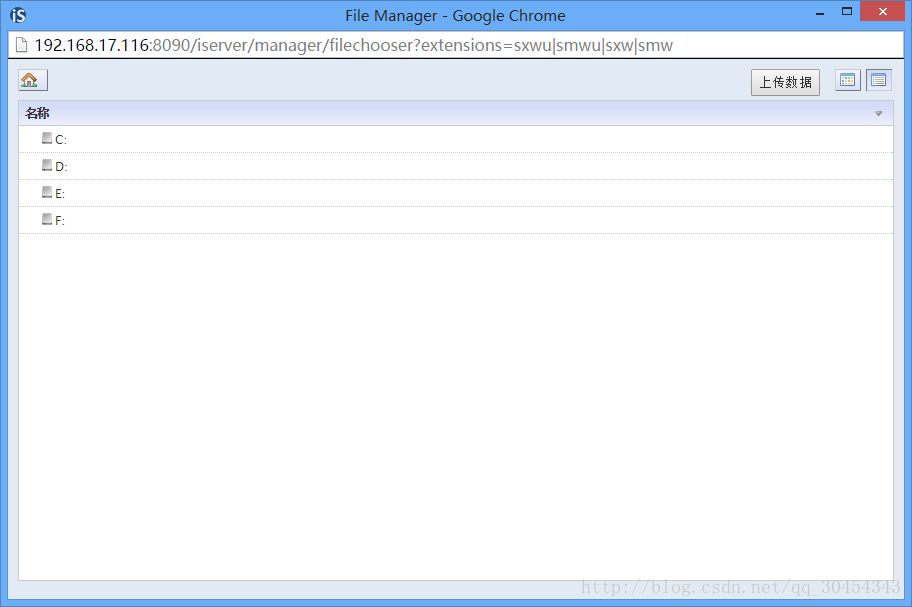Maximize the File Manager window
The width and height of the screenshot is (912, 607).
tap(847, 12)
